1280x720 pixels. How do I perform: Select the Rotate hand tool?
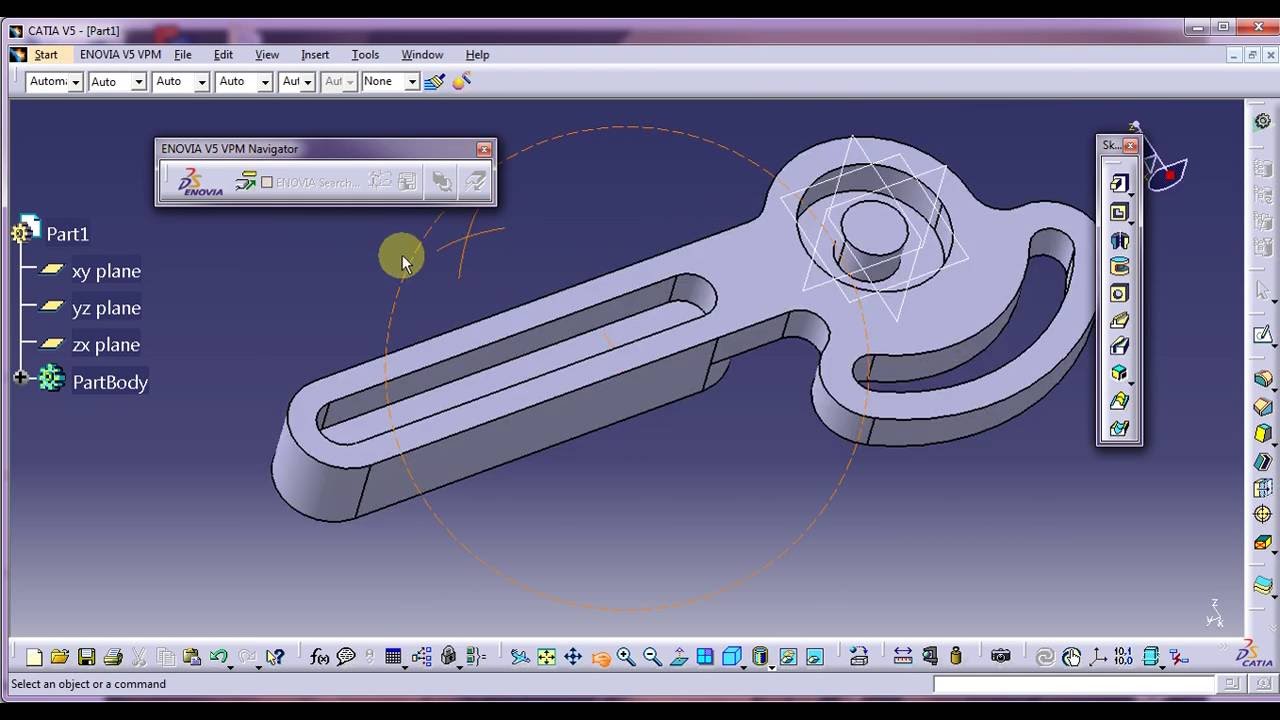pyautogui.click(x=600, y=657)
